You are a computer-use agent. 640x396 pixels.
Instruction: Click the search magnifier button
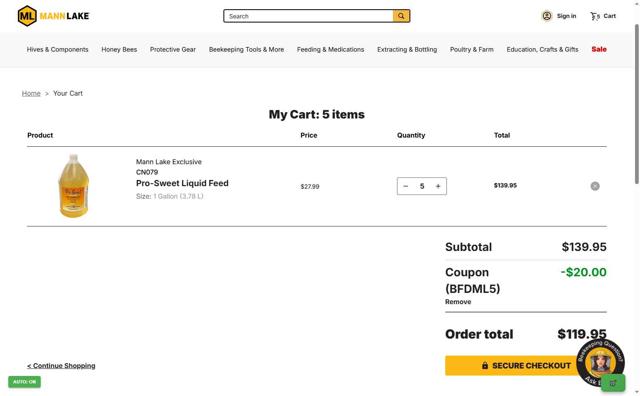tap(401, 16)
